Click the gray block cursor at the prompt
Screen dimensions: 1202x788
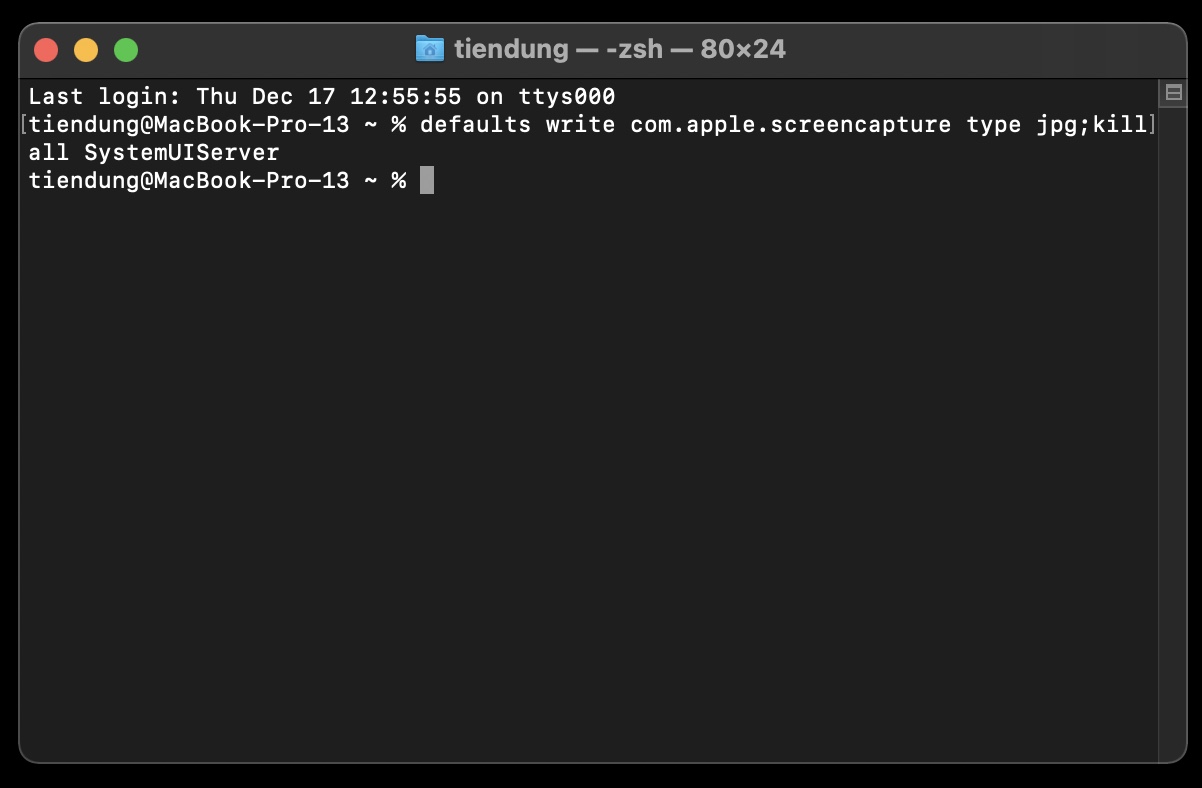(x=427, y=180)
